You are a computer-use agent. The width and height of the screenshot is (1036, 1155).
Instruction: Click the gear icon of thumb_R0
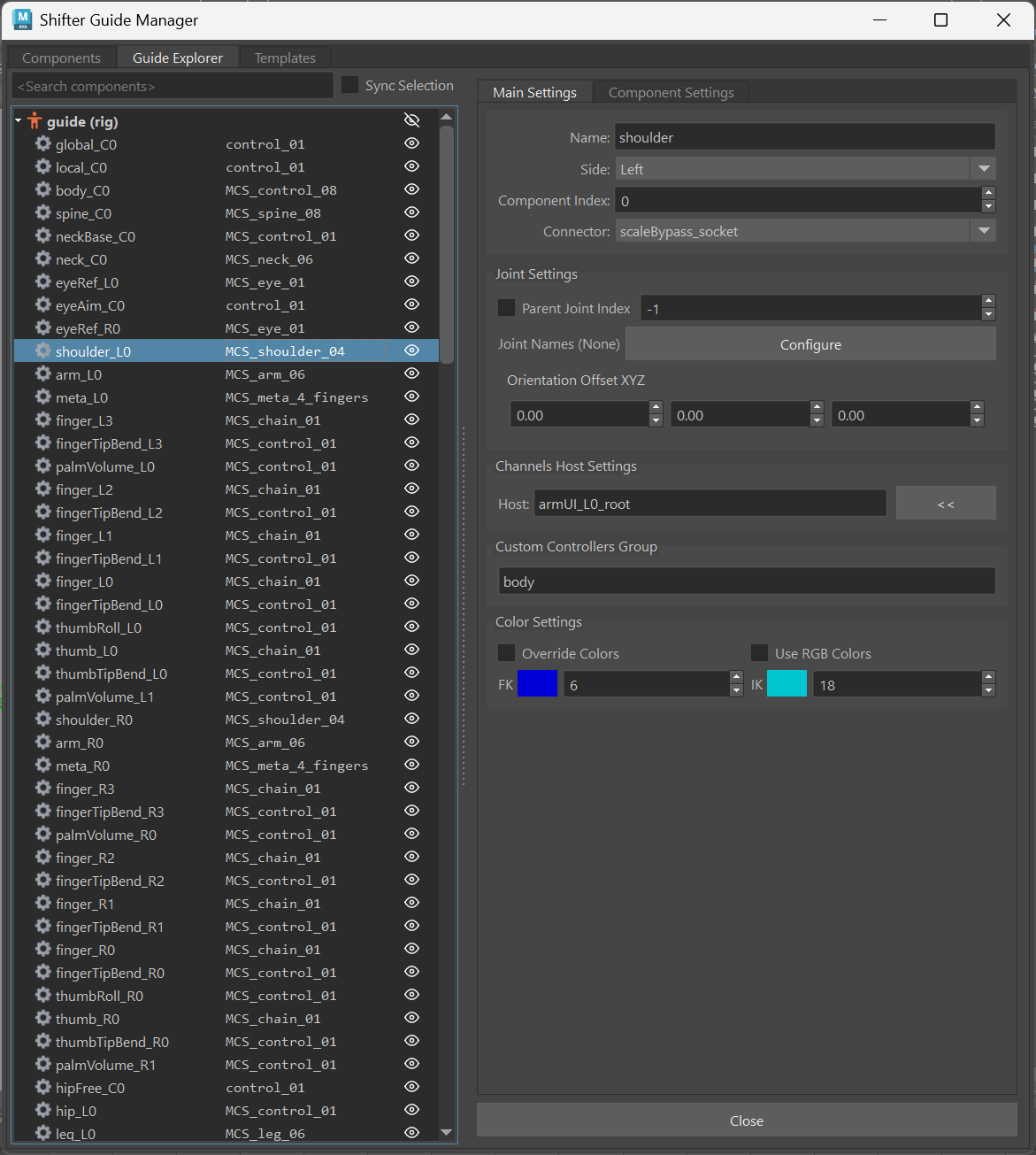click(42, 1018)
